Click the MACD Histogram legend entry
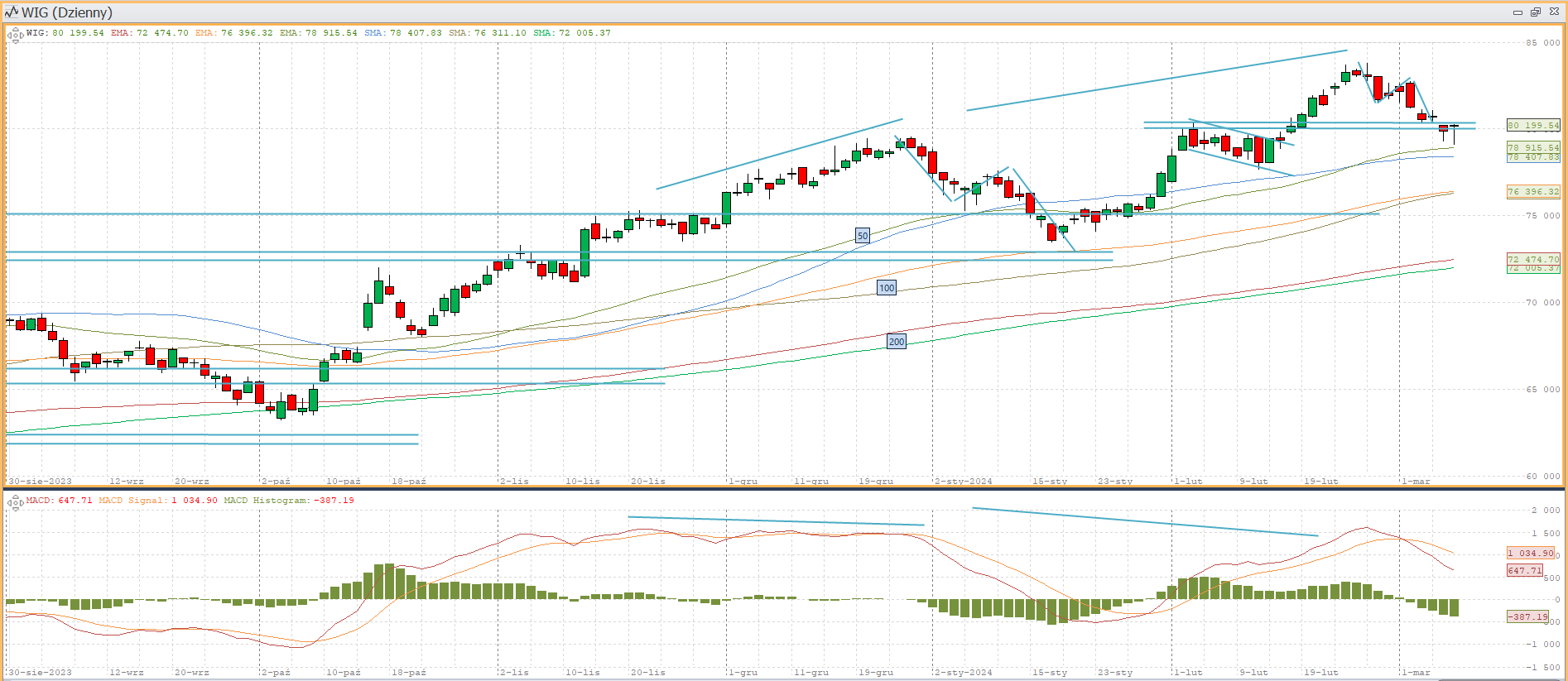The width and height of the screenshot is (1568, 681). click(289, 501)
